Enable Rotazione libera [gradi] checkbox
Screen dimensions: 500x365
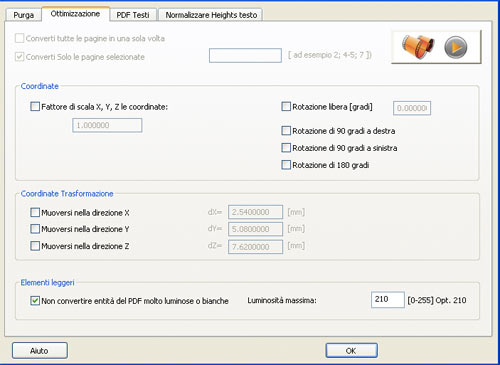pos(286,107)
